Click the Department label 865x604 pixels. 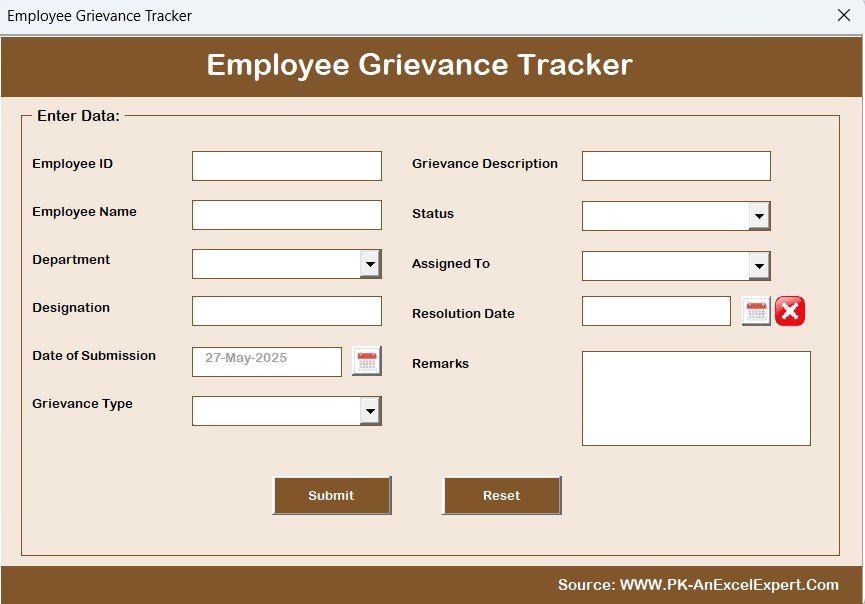[x=71, y=260]
